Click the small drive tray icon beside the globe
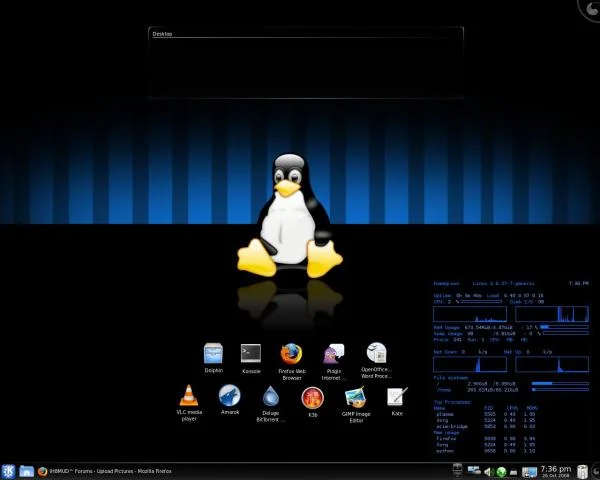This screenshot has height=480, width=600. 514,473
